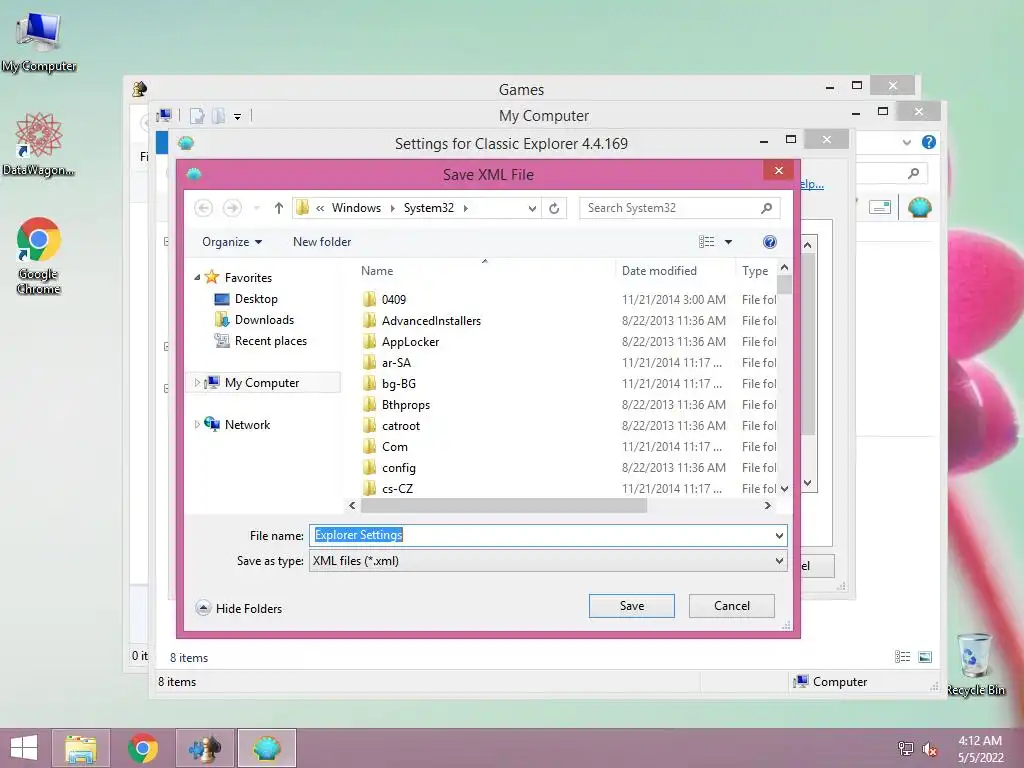The image size is (1024, 768).
Task: Open Google Chrome desktop shortcut
Action: [x=39, y=256]
